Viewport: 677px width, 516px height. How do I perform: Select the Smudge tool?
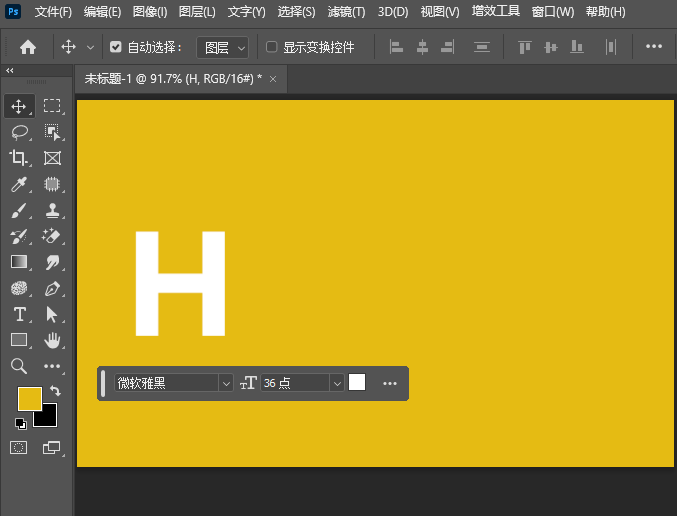(52, 262)
